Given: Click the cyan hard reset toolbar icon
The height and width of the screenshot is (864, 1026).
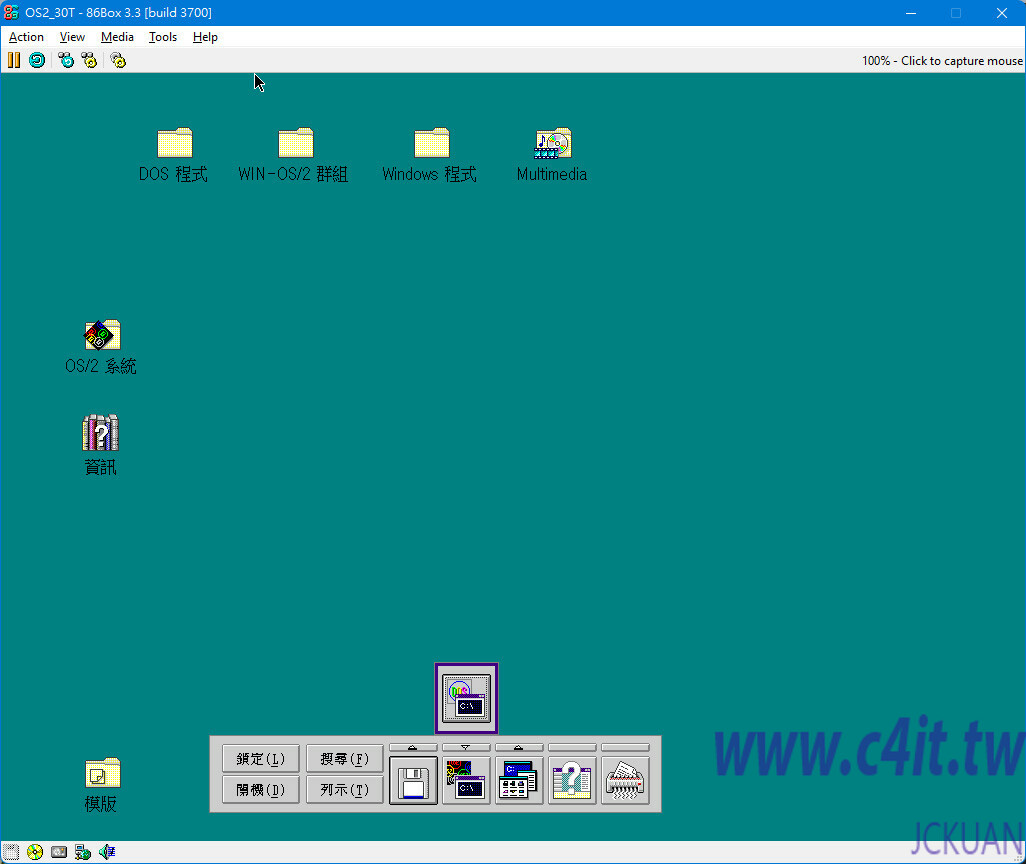Looking at the screenshot, I should coord(37,60).
